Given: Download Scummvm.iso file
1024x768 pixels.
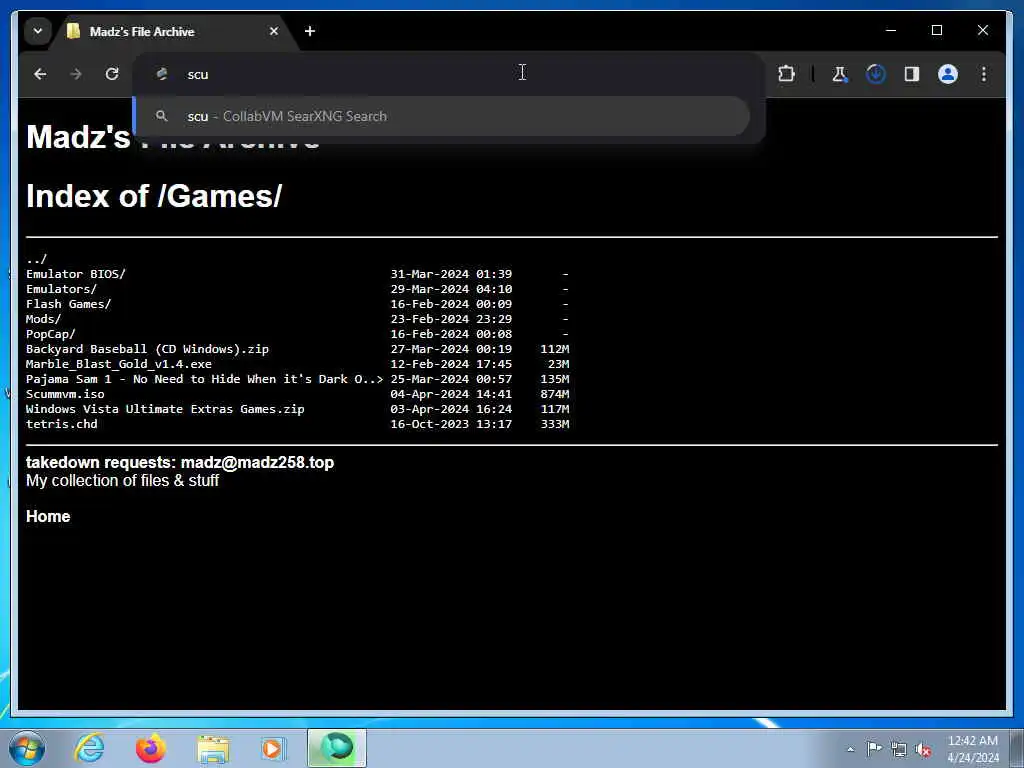Looking at the screenshot, I should [65, 394].
